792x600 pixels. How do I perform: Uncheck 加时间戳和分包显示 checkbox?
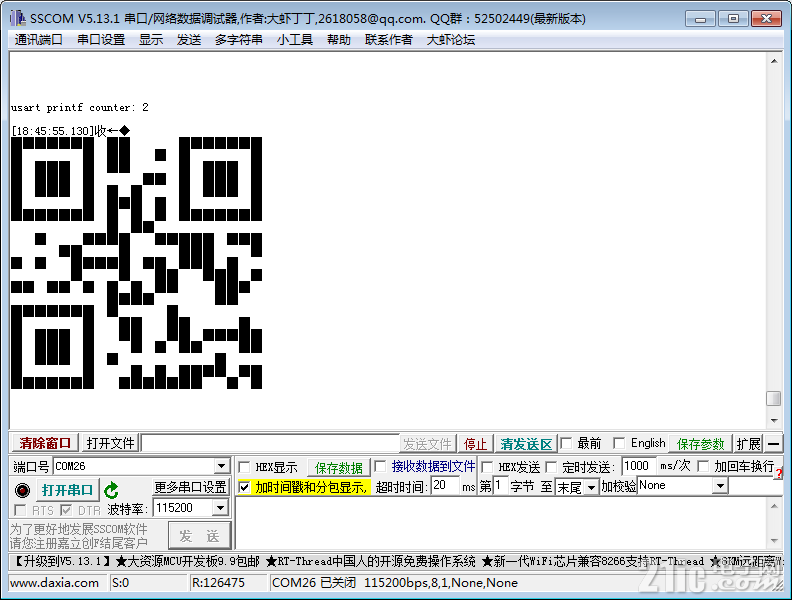244,487
